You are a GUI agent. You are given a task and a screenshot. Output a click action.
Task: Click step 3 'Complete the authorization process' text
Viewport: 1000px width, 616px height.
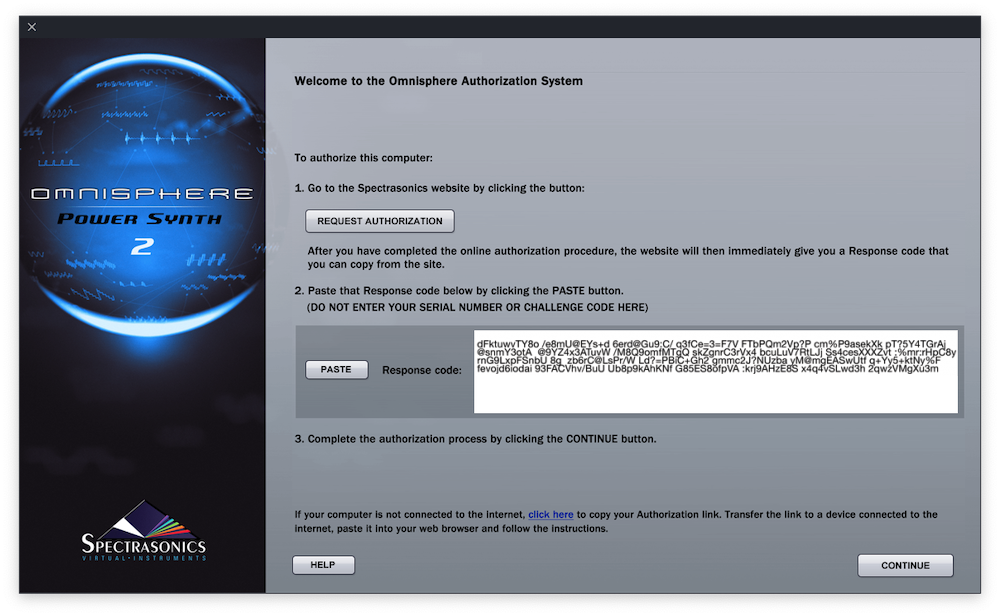475,439
